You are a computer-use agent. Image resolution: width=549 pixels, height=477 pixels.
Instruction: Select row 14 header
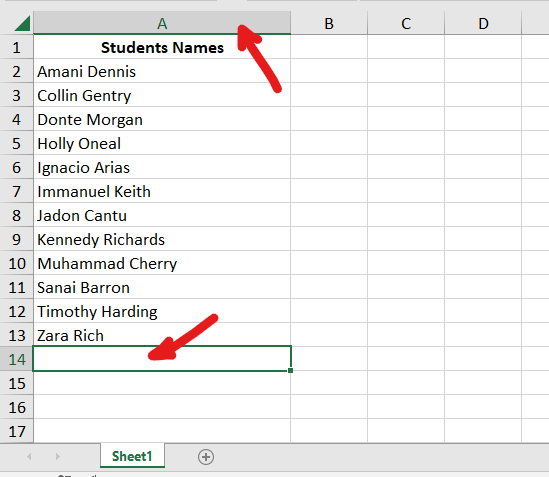(16, 359)
